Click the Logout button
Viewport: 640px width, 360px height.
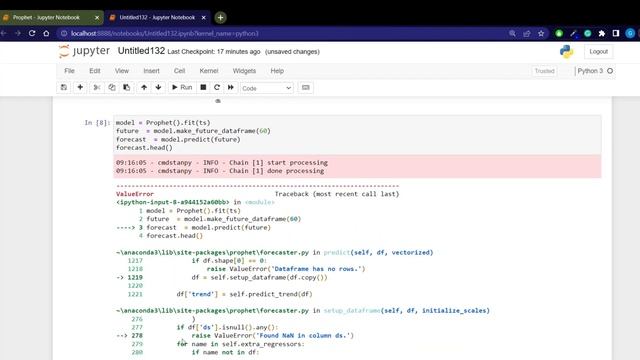coord(598,51)
